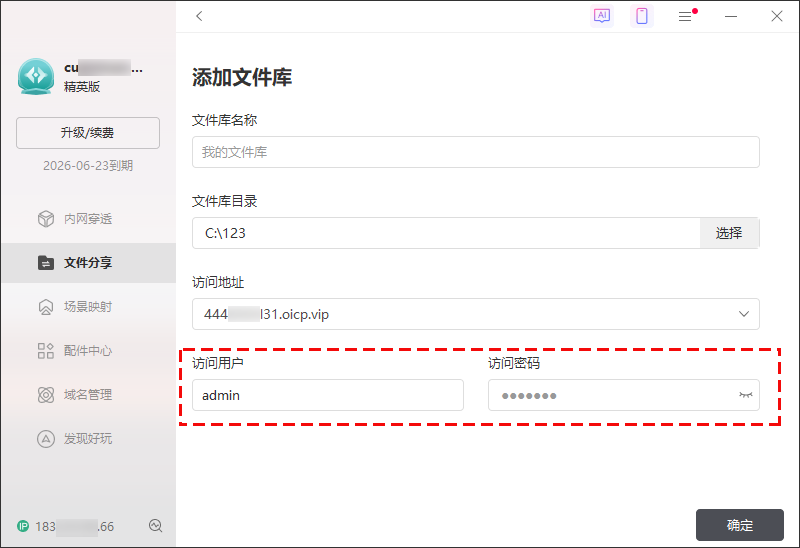Click the diagnostic icon beside IP address

tap(155, 526)
